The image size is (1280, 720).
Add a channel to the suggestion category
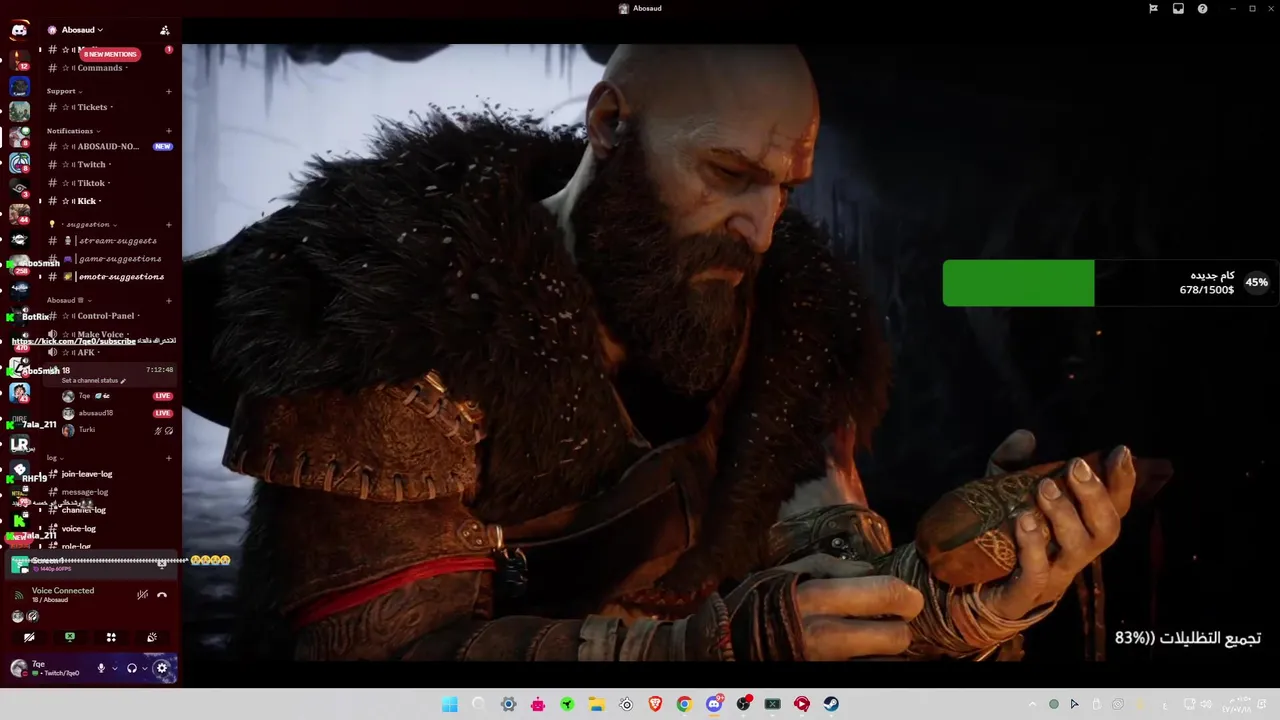click(x=168, y=224)
